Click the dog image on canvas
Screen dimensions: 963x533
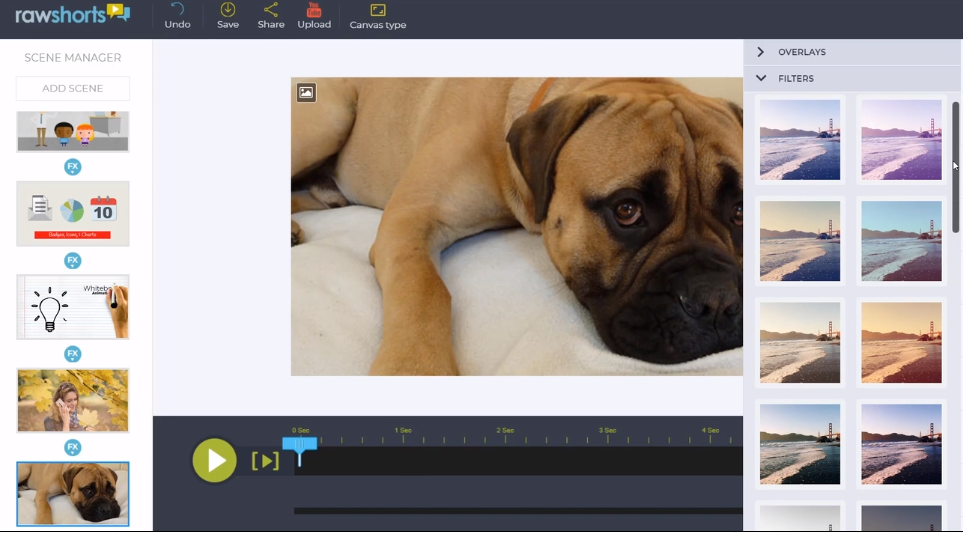pos(517,226)
